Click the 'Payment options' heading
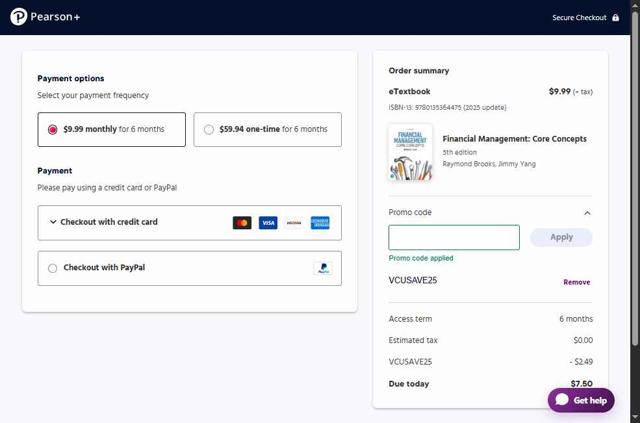 [71, 78]
